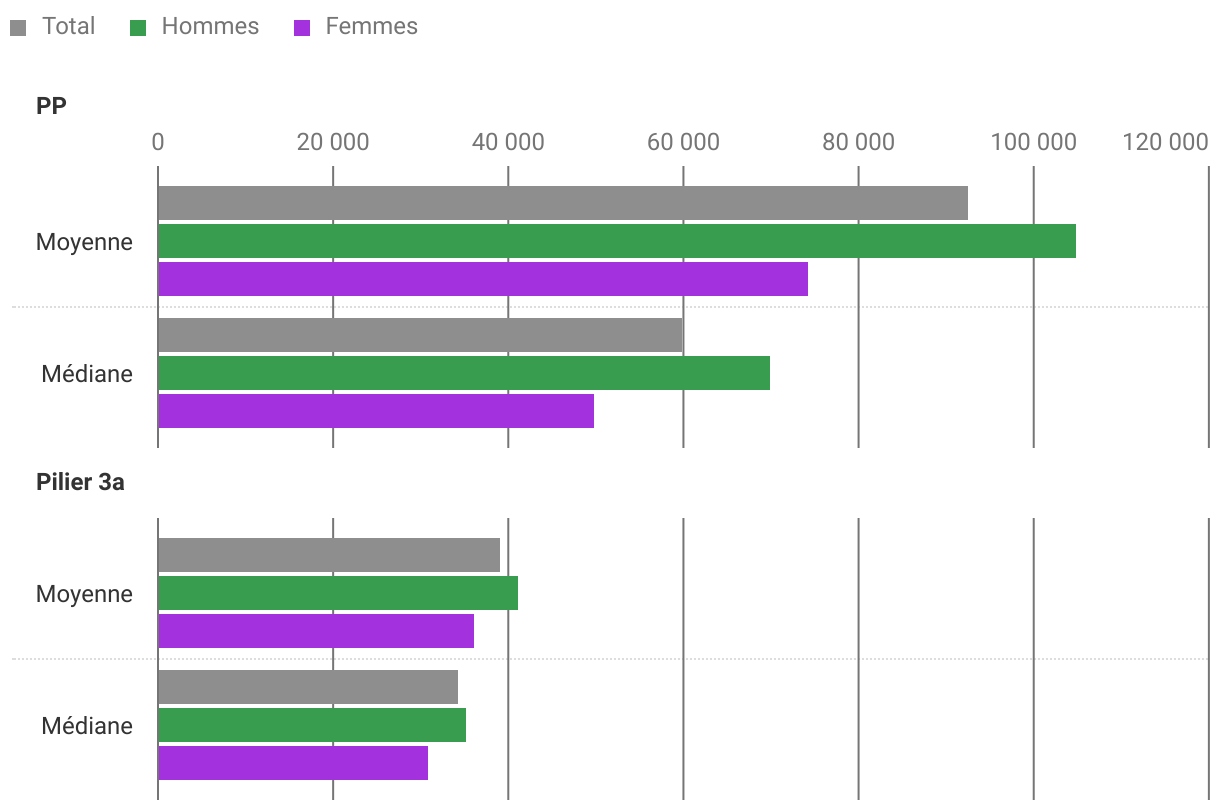The image size is (1220, 812).
Task: Click the purple Femmes legend square
Action: [x=301, y=28]
